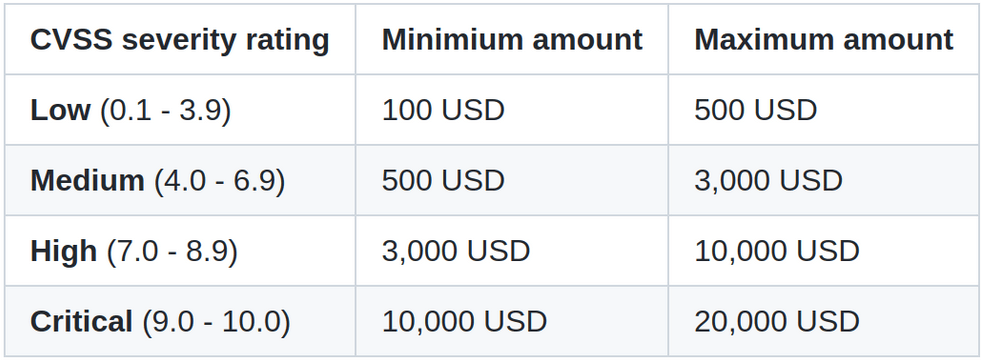Click the CVSS severity rating column header

(x=180, y=39)
